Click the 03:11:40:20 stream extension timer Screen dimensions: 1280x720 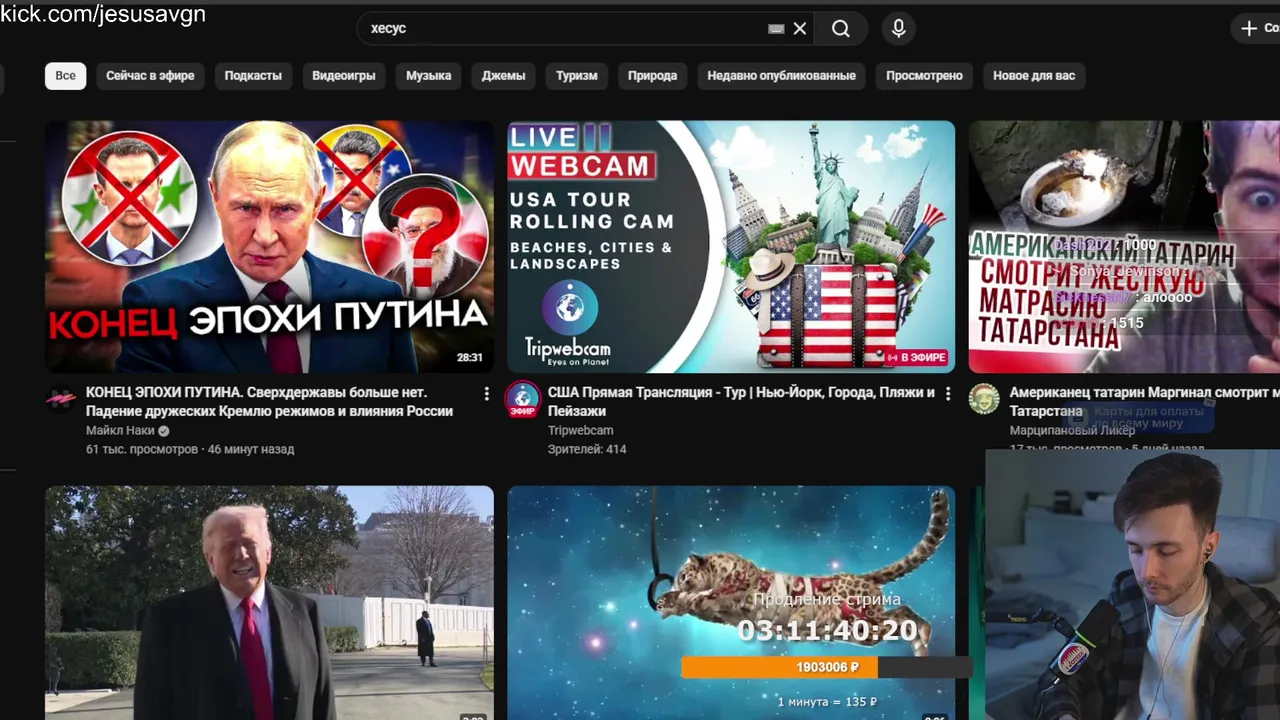click(x=827, y=630)
